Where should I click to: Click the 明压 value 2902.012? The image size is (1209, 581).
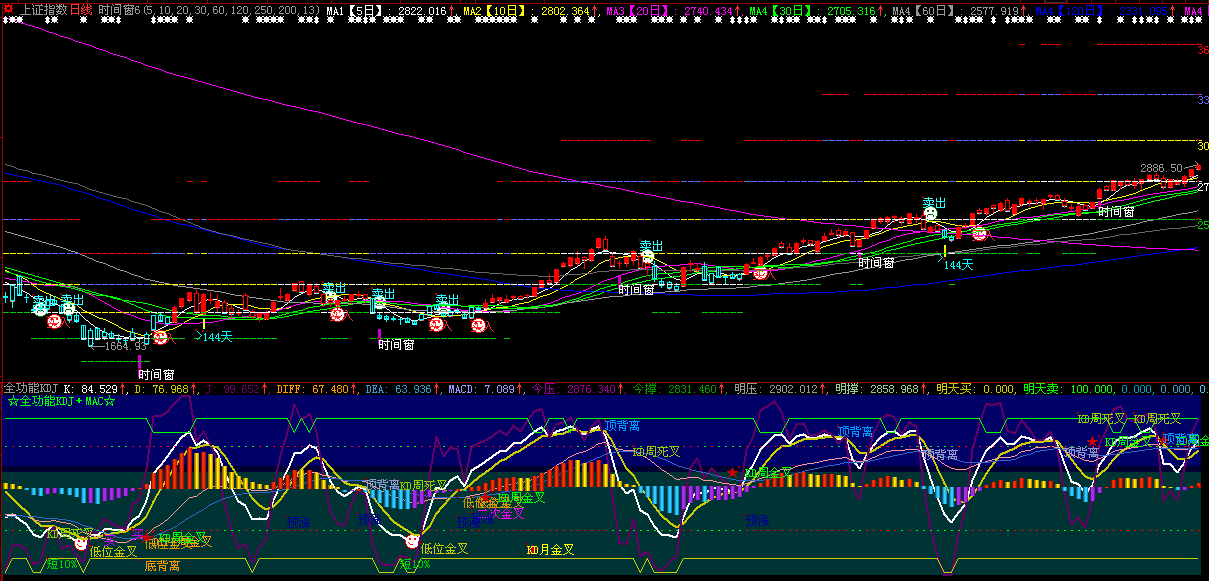793,388
